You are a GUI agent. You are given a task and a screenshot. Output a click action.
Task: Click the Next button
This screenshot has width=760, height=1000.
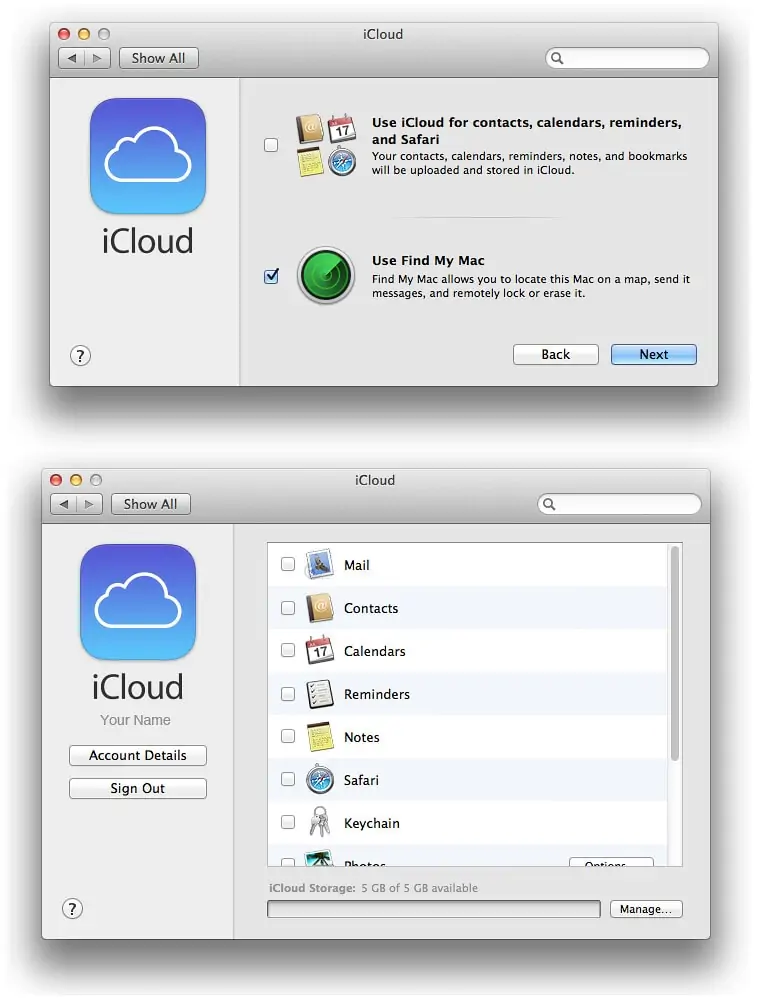point(654,355)
